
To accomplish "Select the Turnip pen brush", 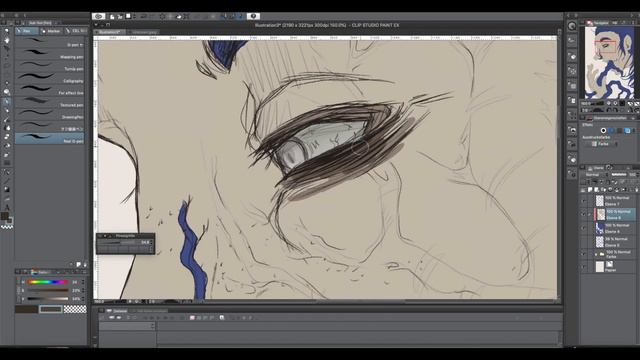I will pos(50,67).
